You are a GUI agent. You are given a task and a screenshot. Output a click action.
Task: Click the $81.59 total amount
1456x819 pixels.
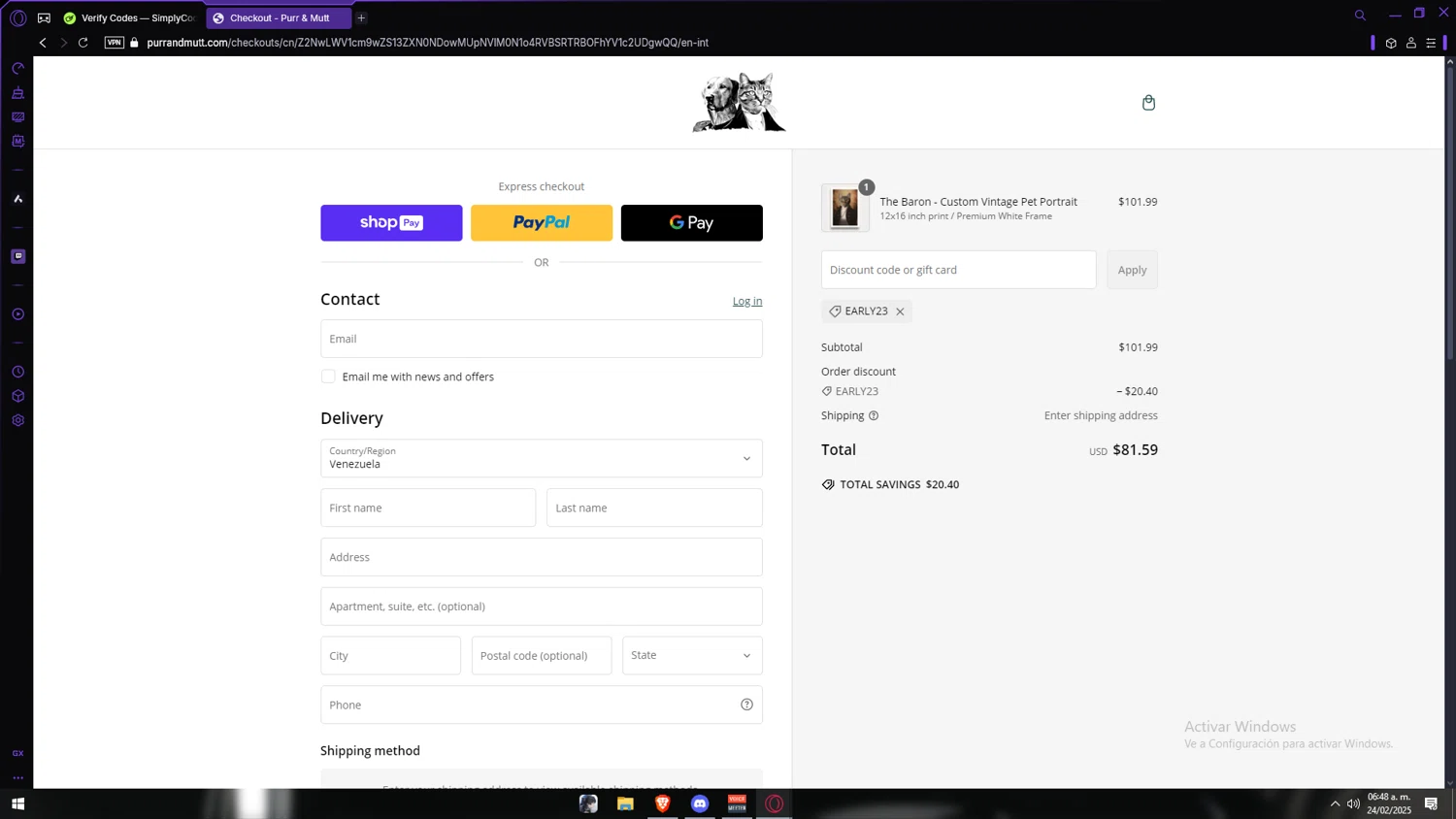(1135, 449)
